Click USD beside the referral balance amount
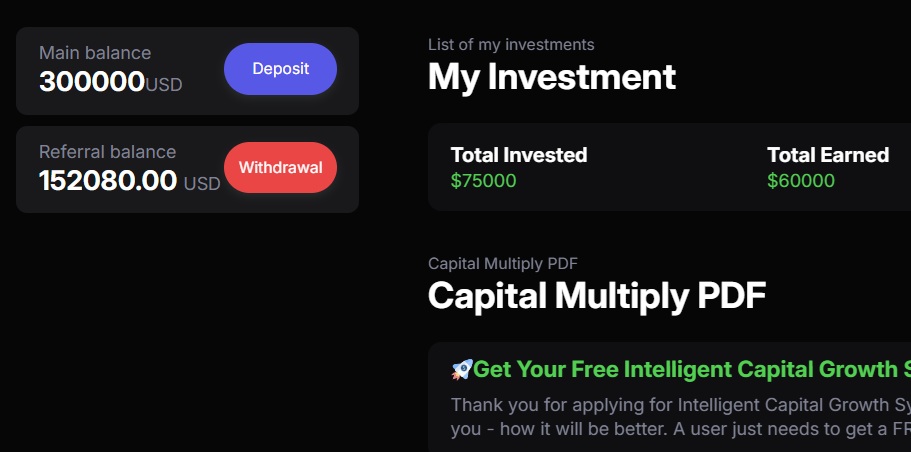911x452 pixels. click(202, 184)
